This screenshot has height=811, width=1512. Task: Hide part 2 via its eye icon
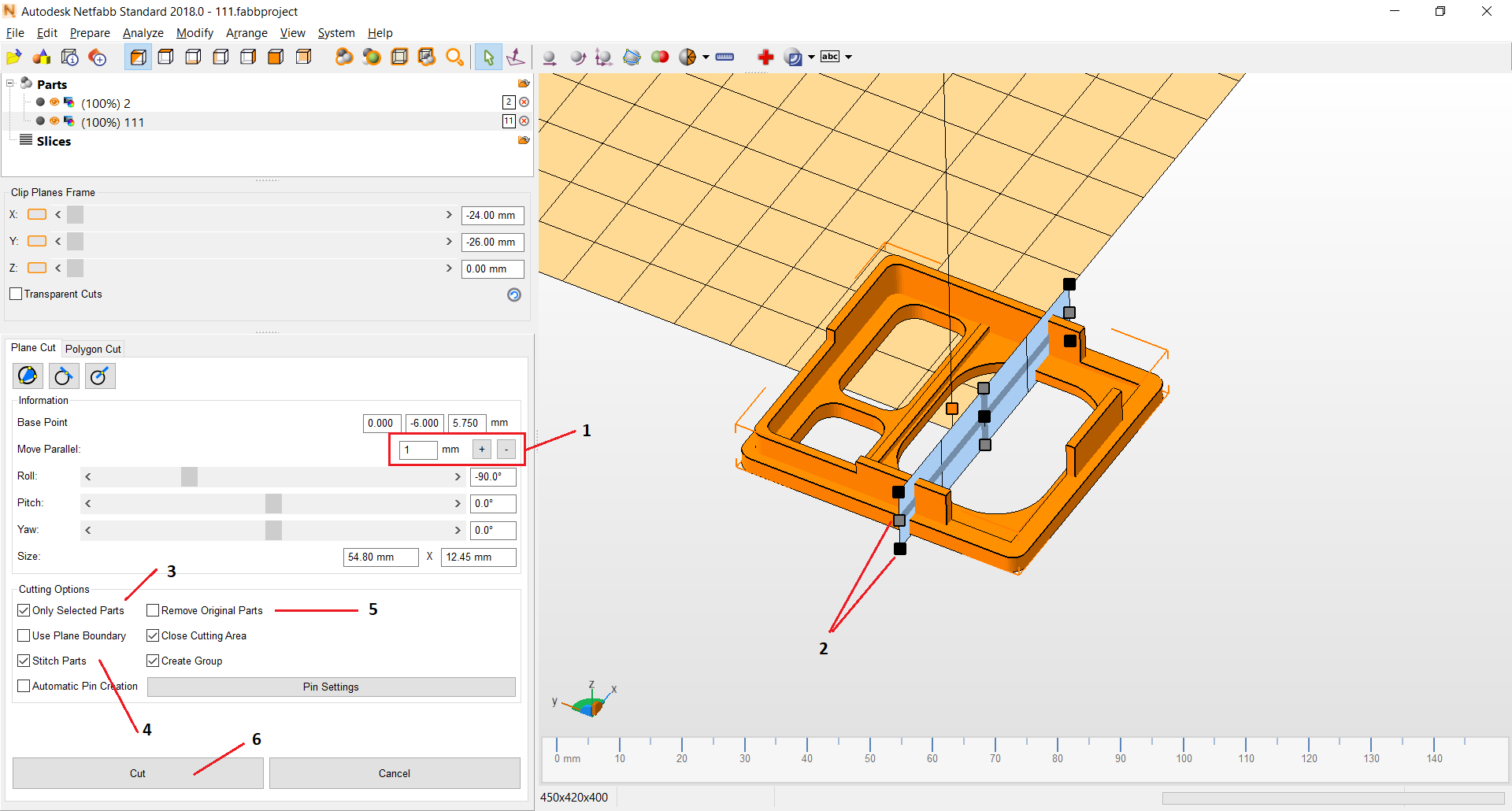54,102
